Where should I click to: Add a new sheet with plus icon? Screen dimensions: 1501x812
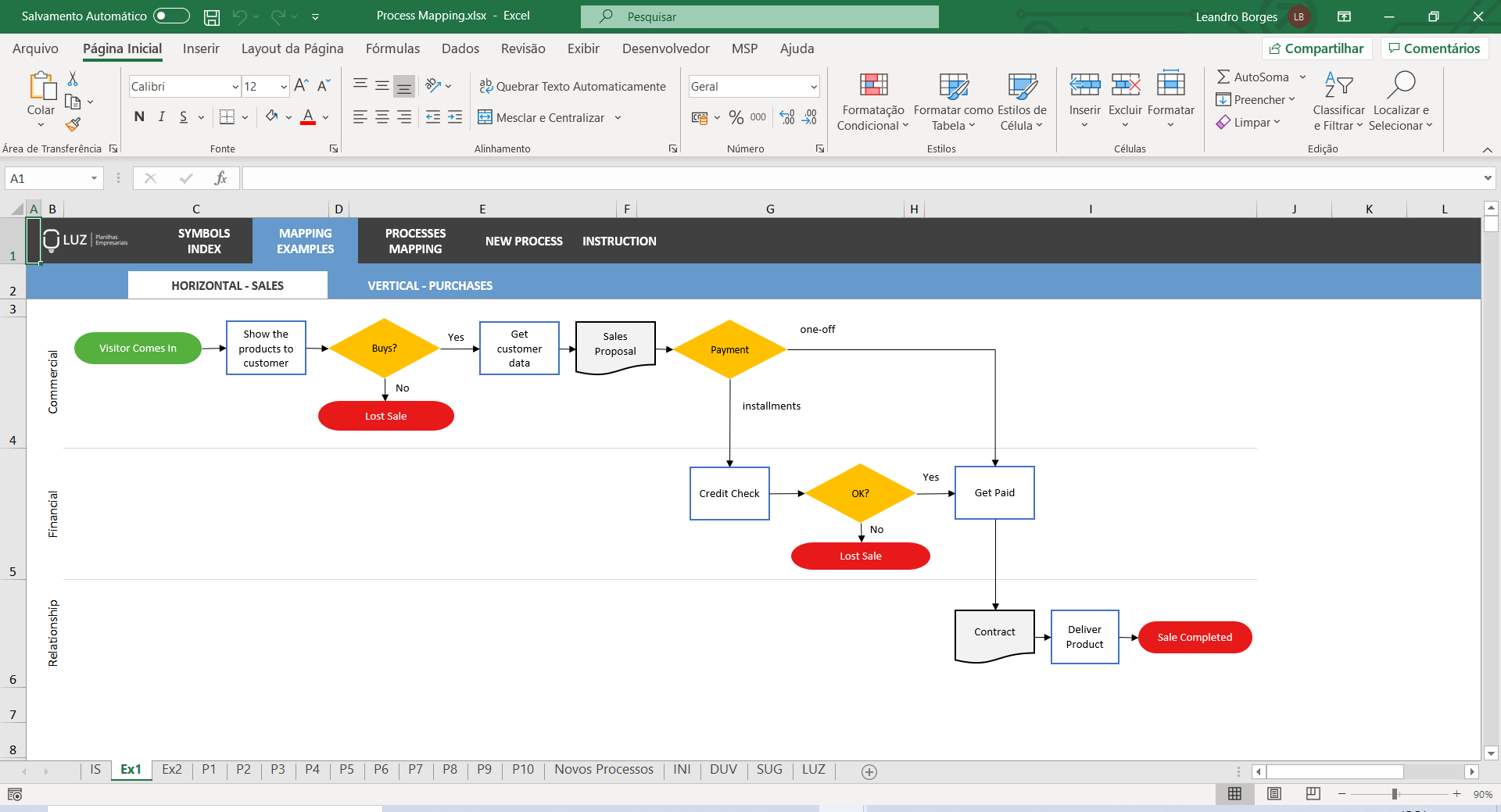point(869,771)
